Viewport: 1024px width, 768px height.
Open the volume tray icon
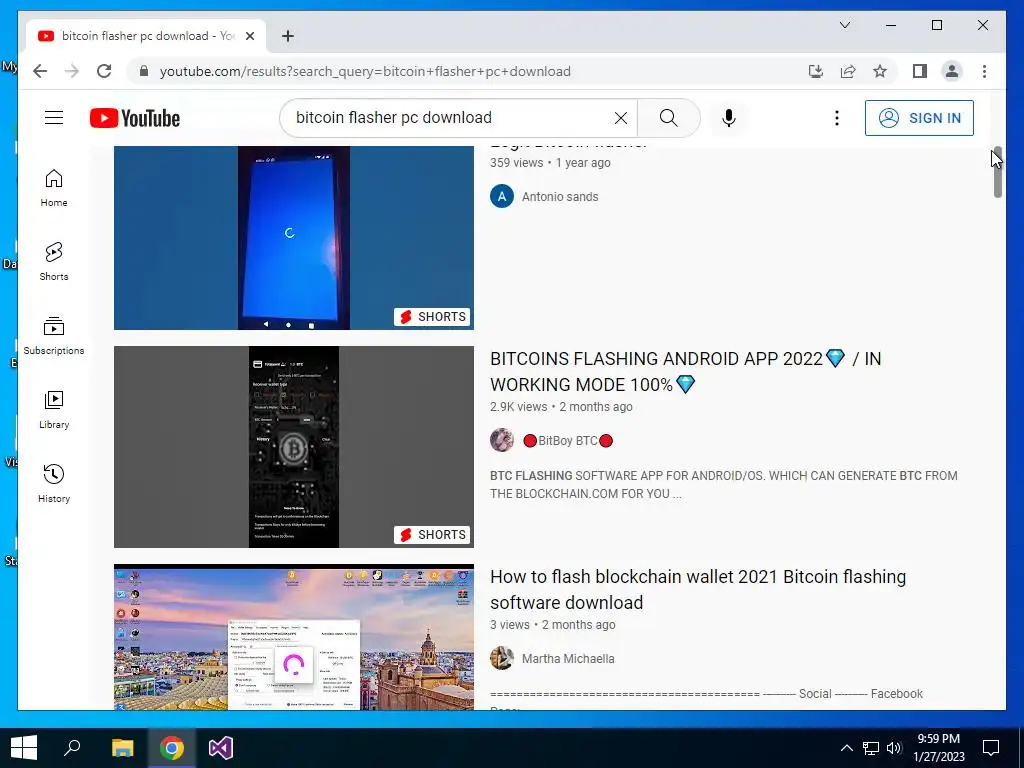tap(894, 748)
